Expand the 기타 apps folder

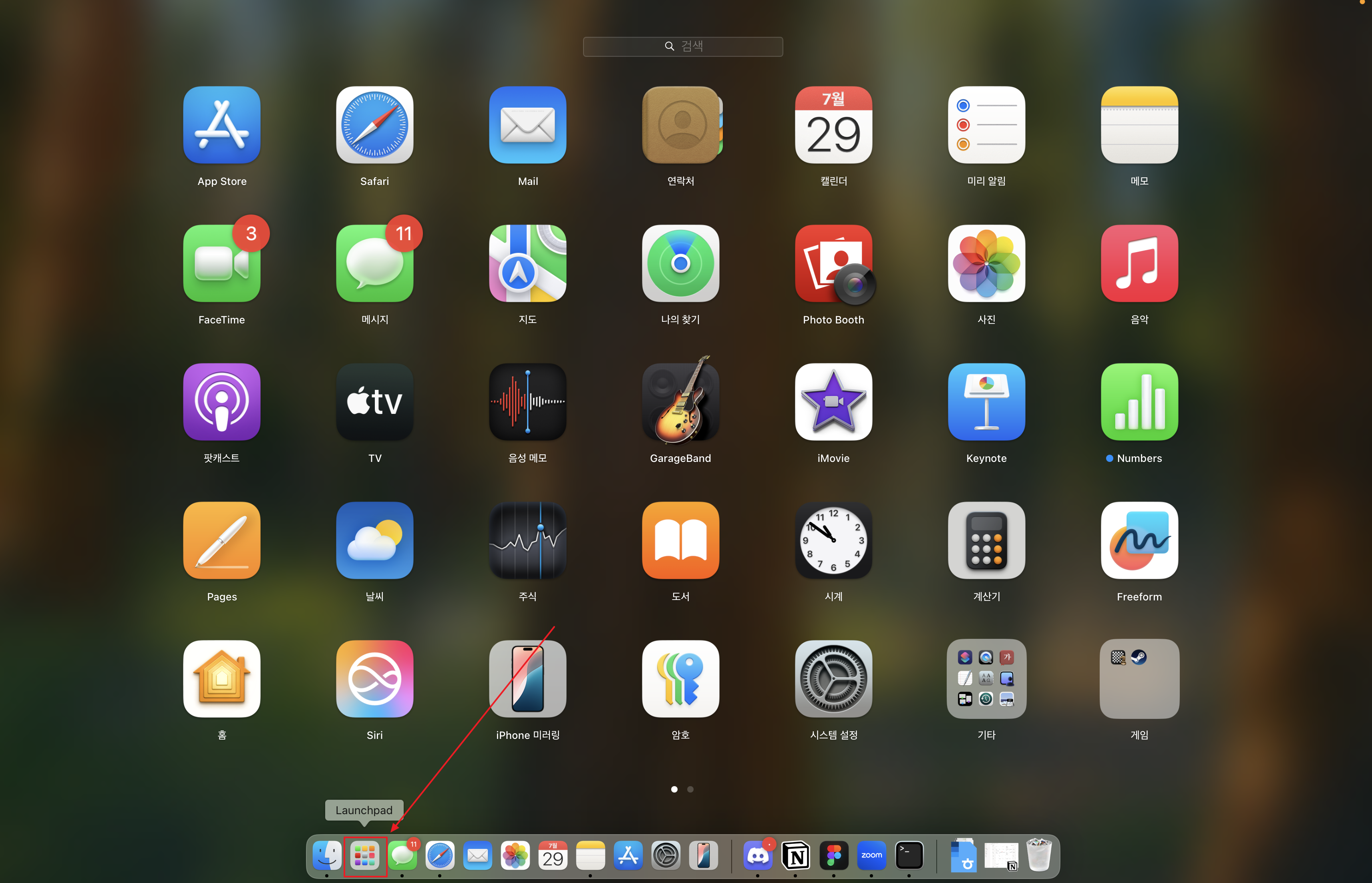point(986,679)
